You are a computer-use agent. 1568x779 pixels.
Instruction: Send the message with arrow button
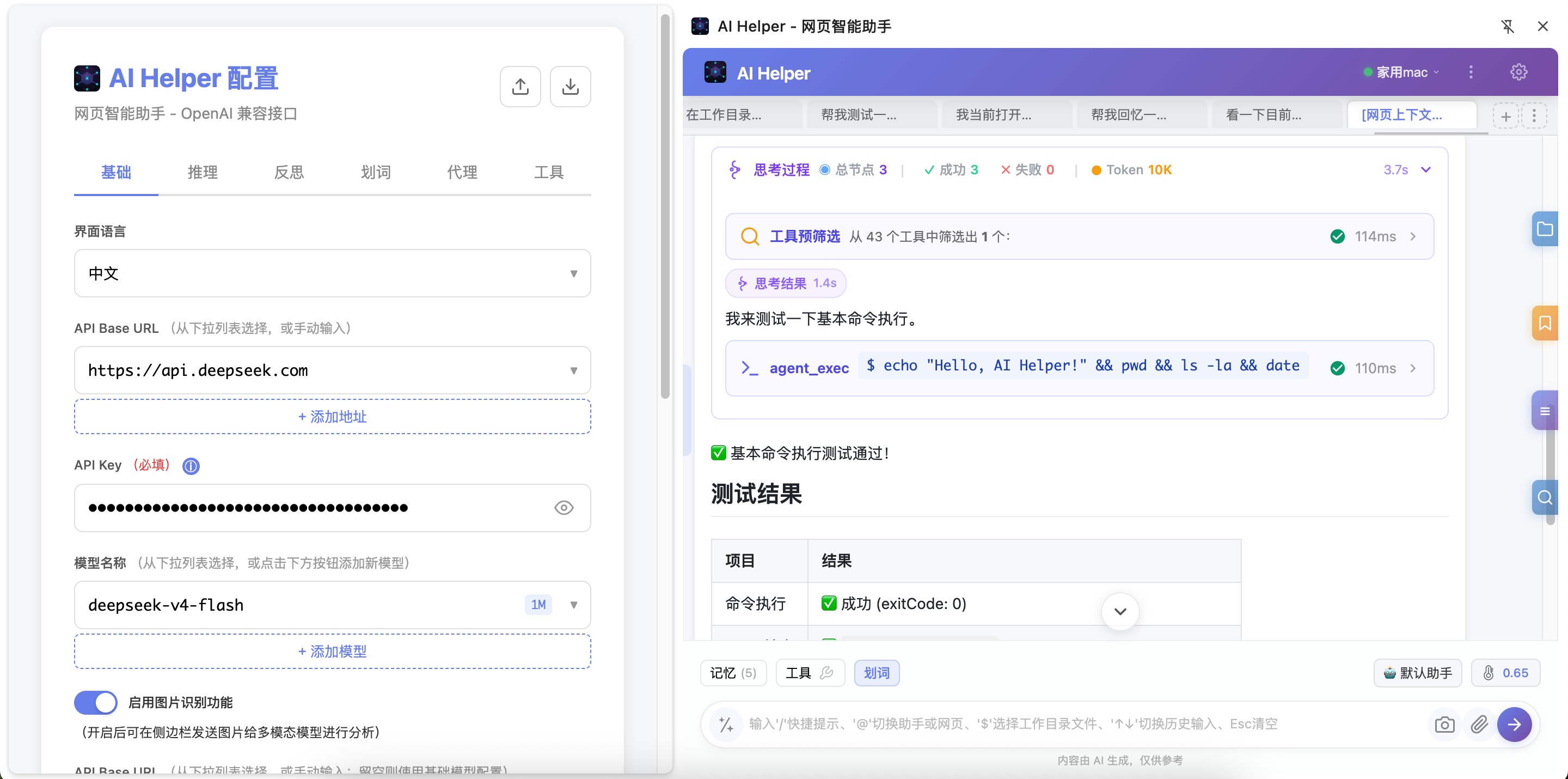point(1514,724)
